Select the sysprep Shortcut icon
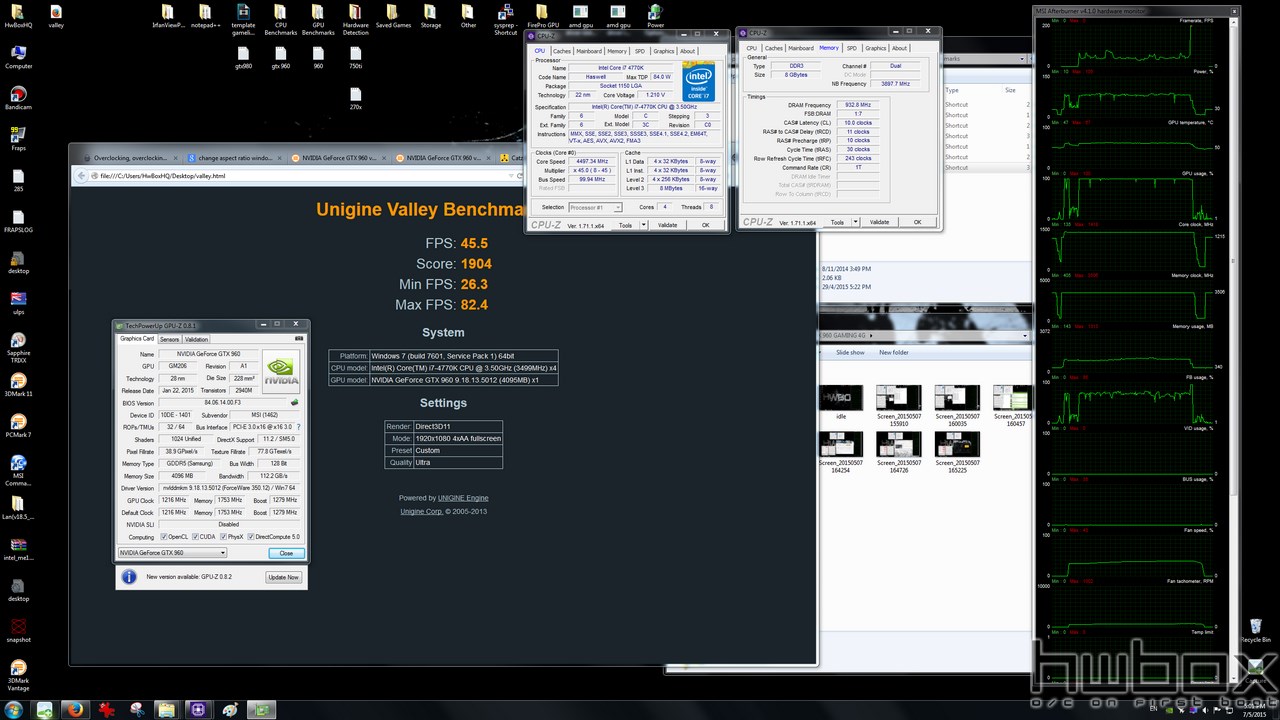The height and width of the screenshot is (720, 1280). [506, 18]
